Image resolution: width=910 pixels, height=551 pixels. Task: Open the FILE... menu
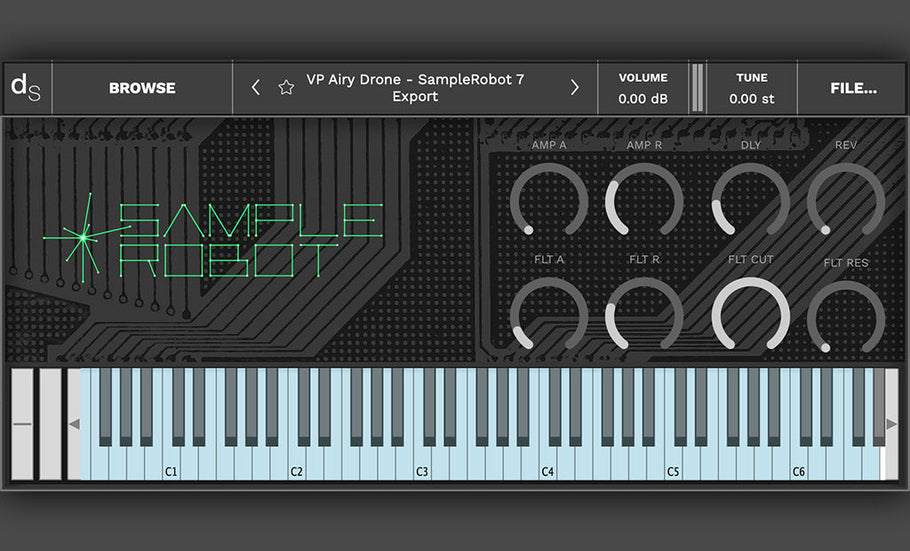click(853, 88)
